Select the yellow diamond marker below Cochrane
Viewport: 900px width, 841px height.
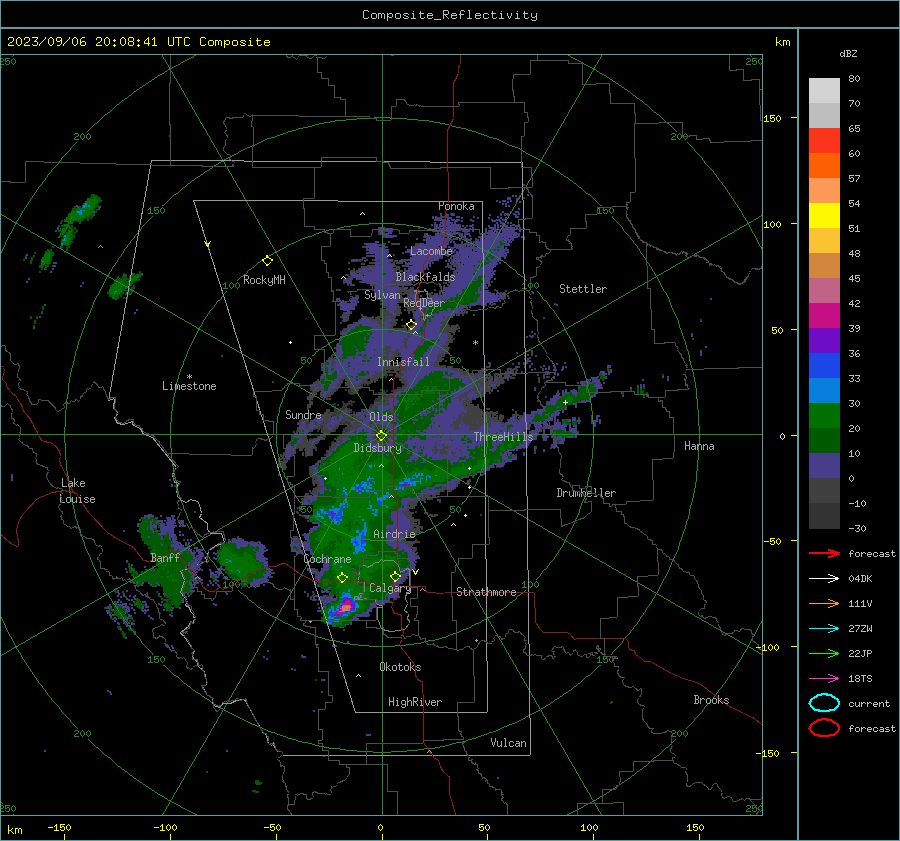pos(342,577)
